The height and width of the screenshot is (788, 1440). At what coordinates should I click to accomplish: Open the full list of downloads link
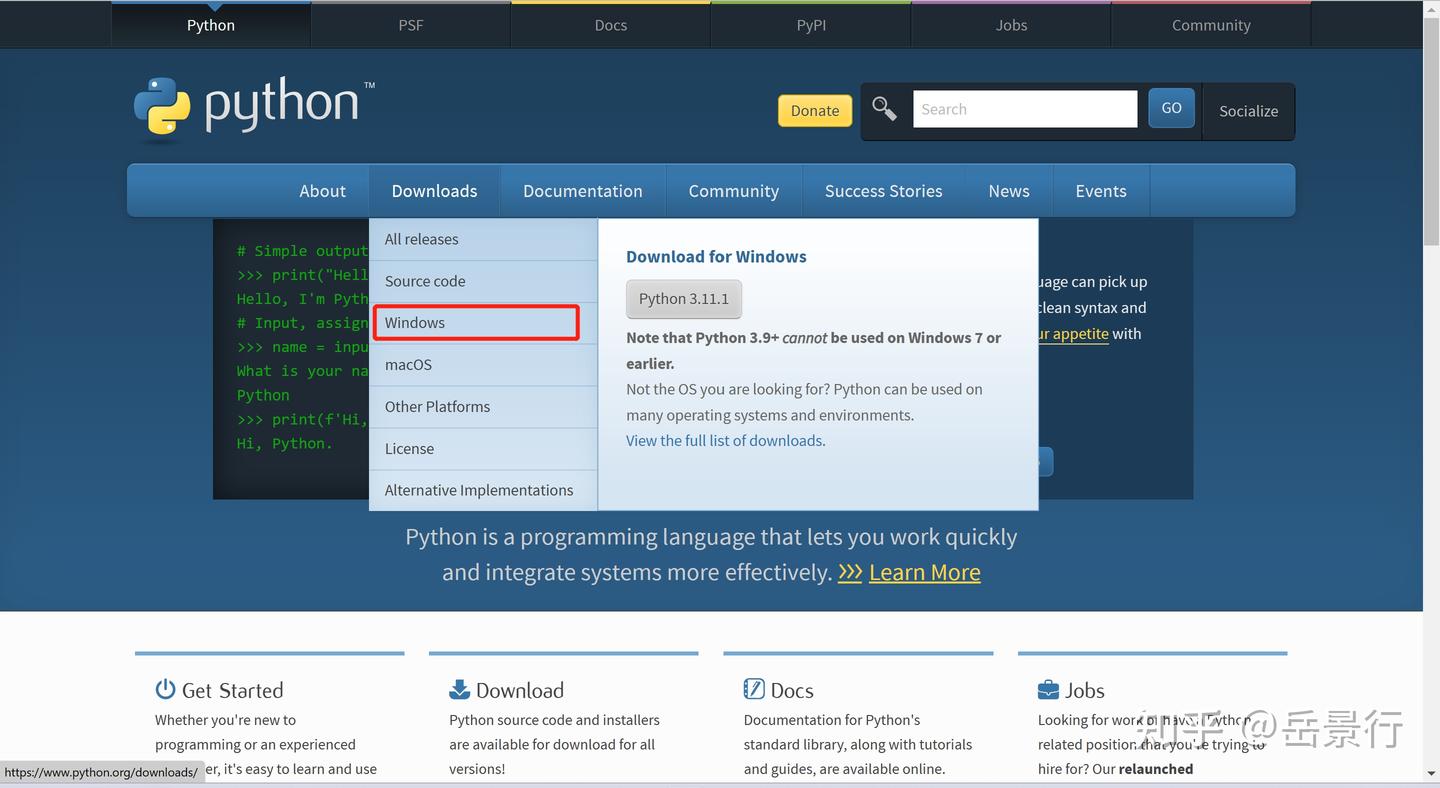(724, 440)
